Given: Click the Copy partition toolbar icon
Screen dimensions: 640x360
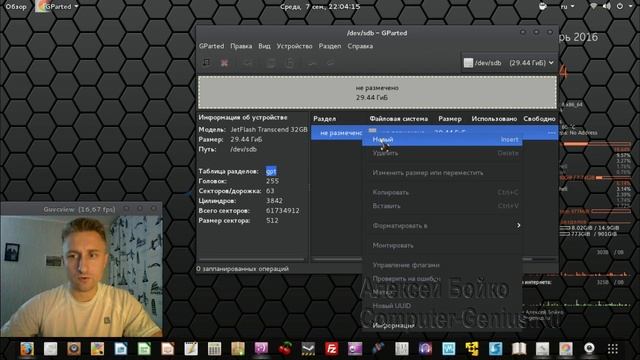Looking at the screenshot, I should click(270, 63).
